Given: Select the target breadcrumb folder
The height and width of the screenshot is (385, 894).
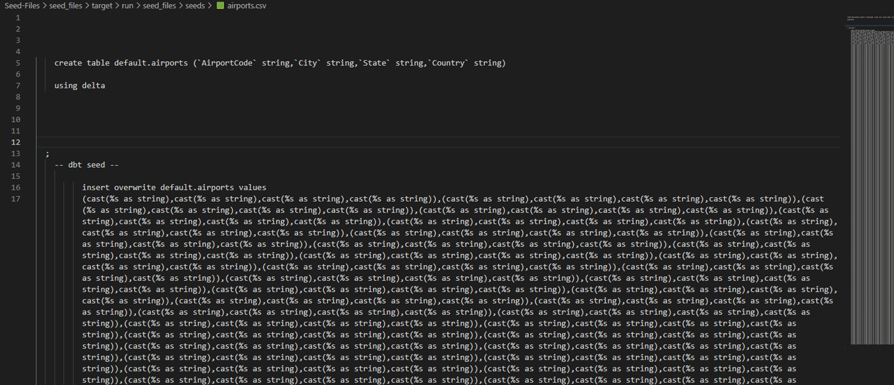Looking at the screenshot, I should [x=102, y=6].
